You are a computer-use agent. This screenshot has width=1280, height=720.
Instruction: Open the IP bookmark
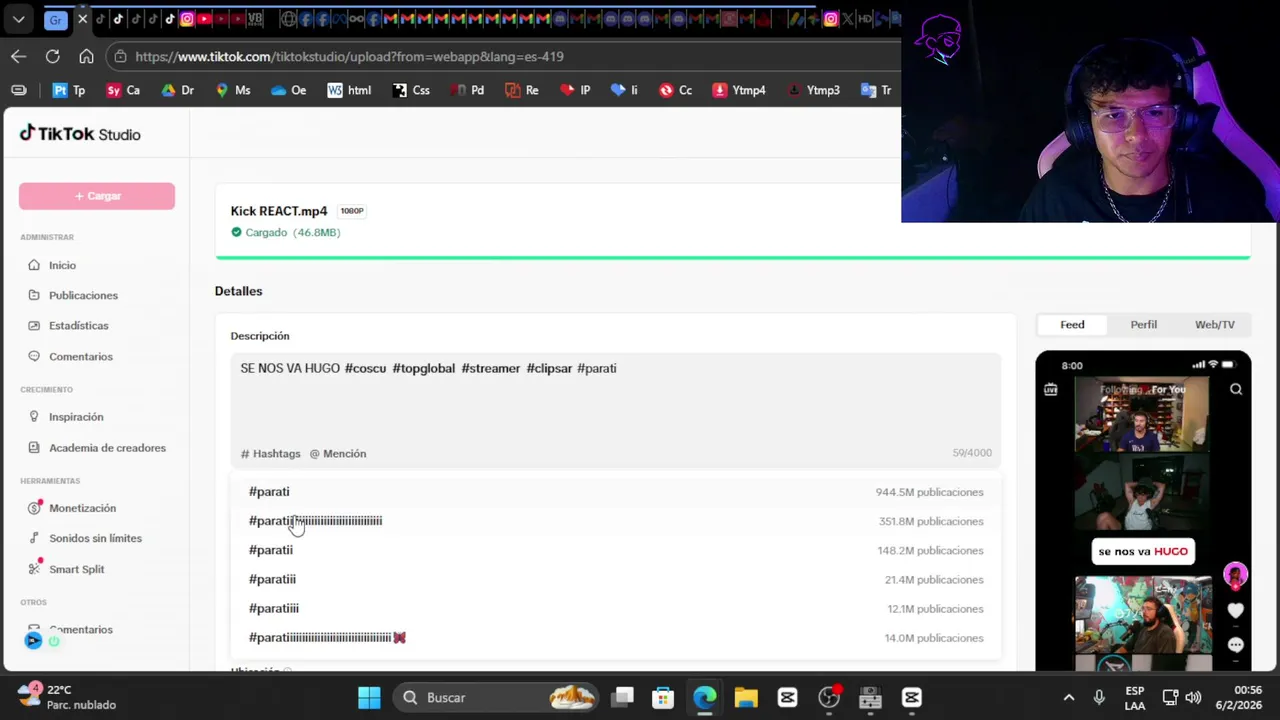(575, 90)
